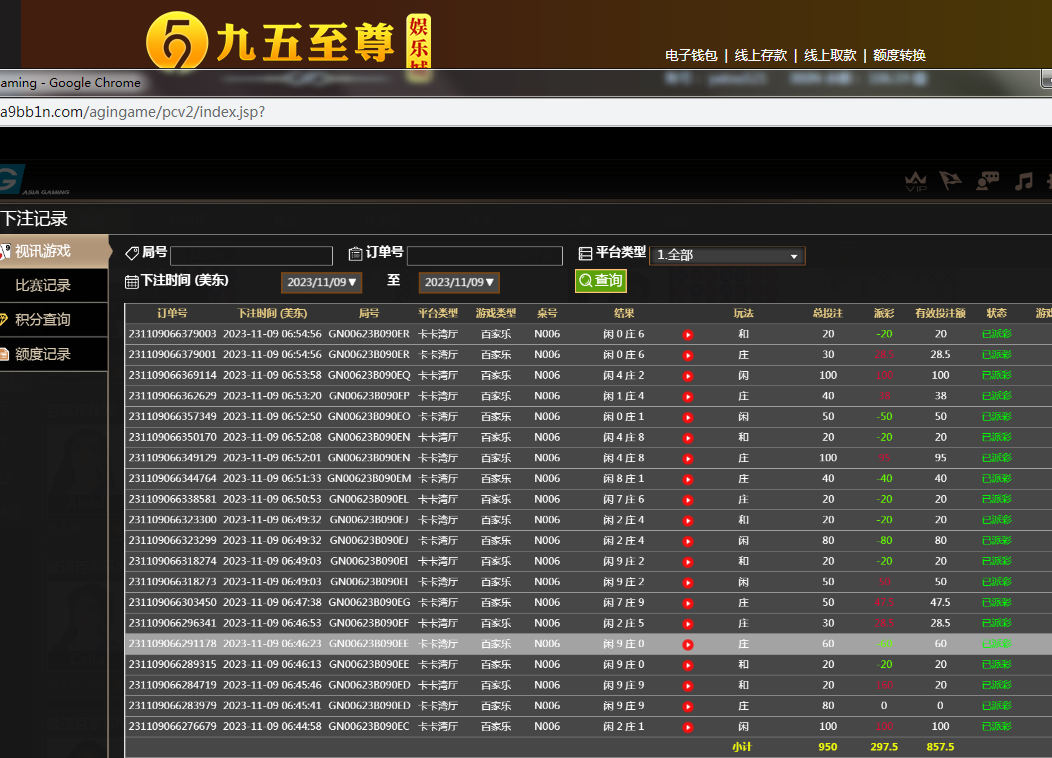The image size is (1052, 758).
Task: Play video replay for highlighted order 231109066291178
Action: click(x=688, y=645)
